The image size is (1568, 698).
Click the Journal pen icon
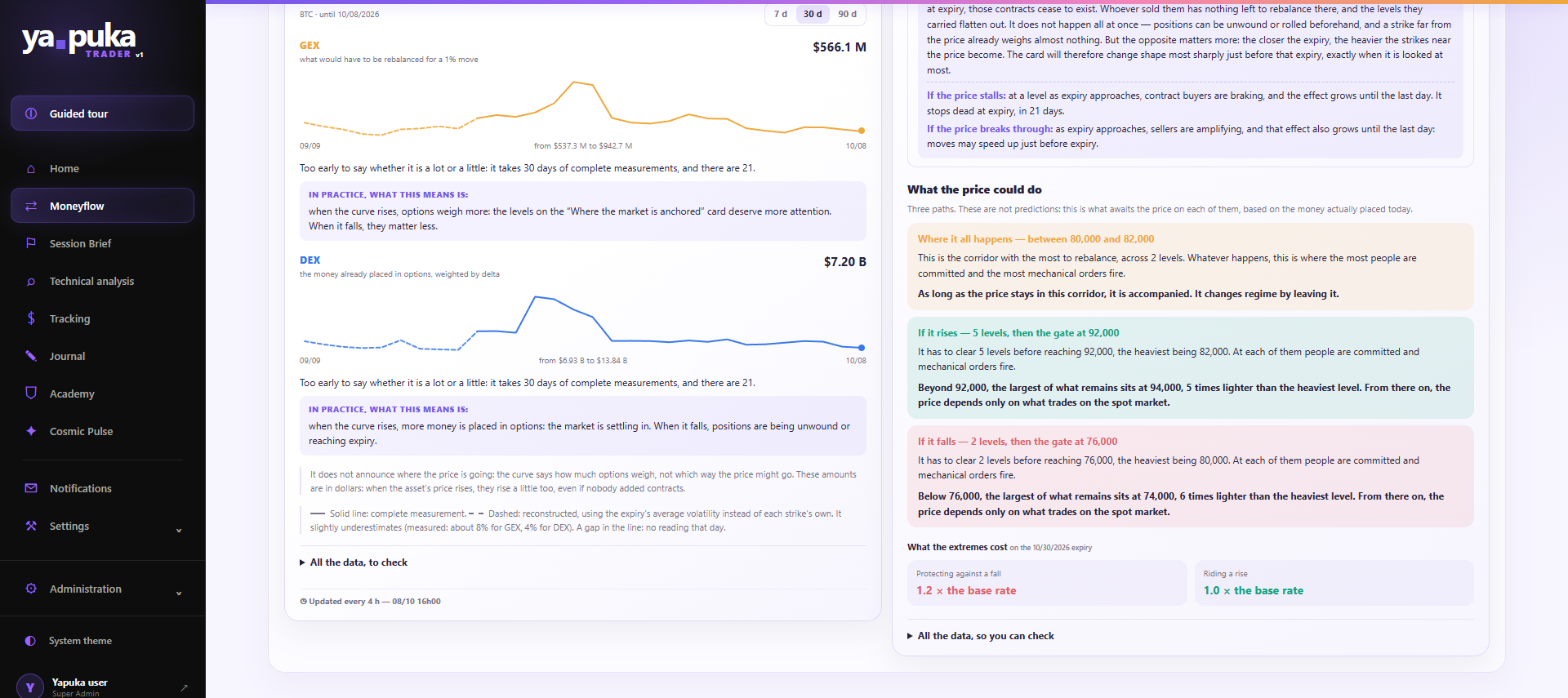click(x=31, y=356)
